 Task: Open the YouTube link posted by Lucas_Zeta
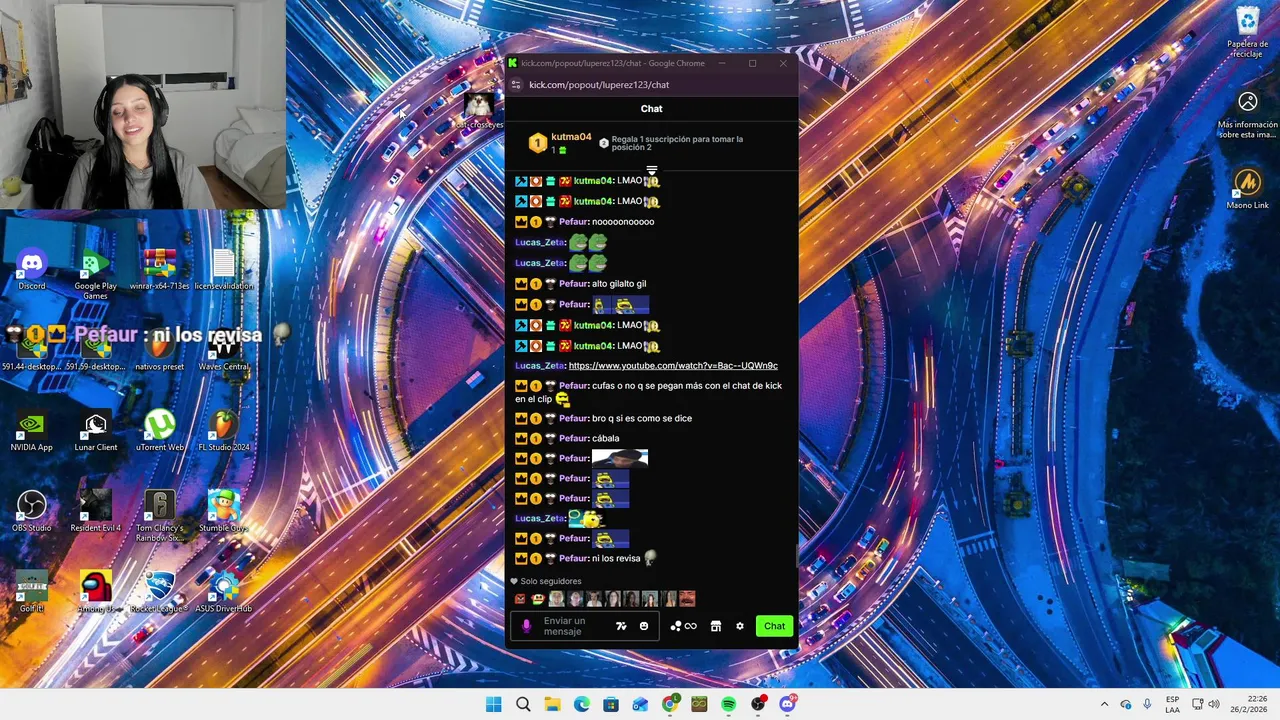[673, 366]
